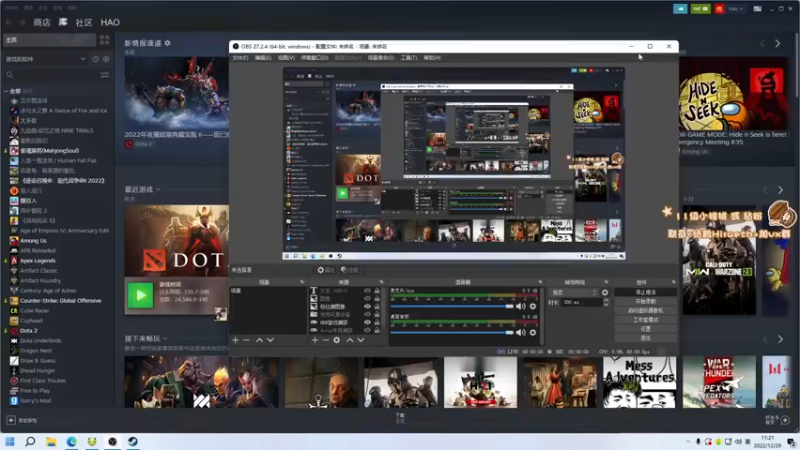Add a new scene in OBS Scenes panel
The width and height of the screenshot is (800, 450).
coord(235,340)
